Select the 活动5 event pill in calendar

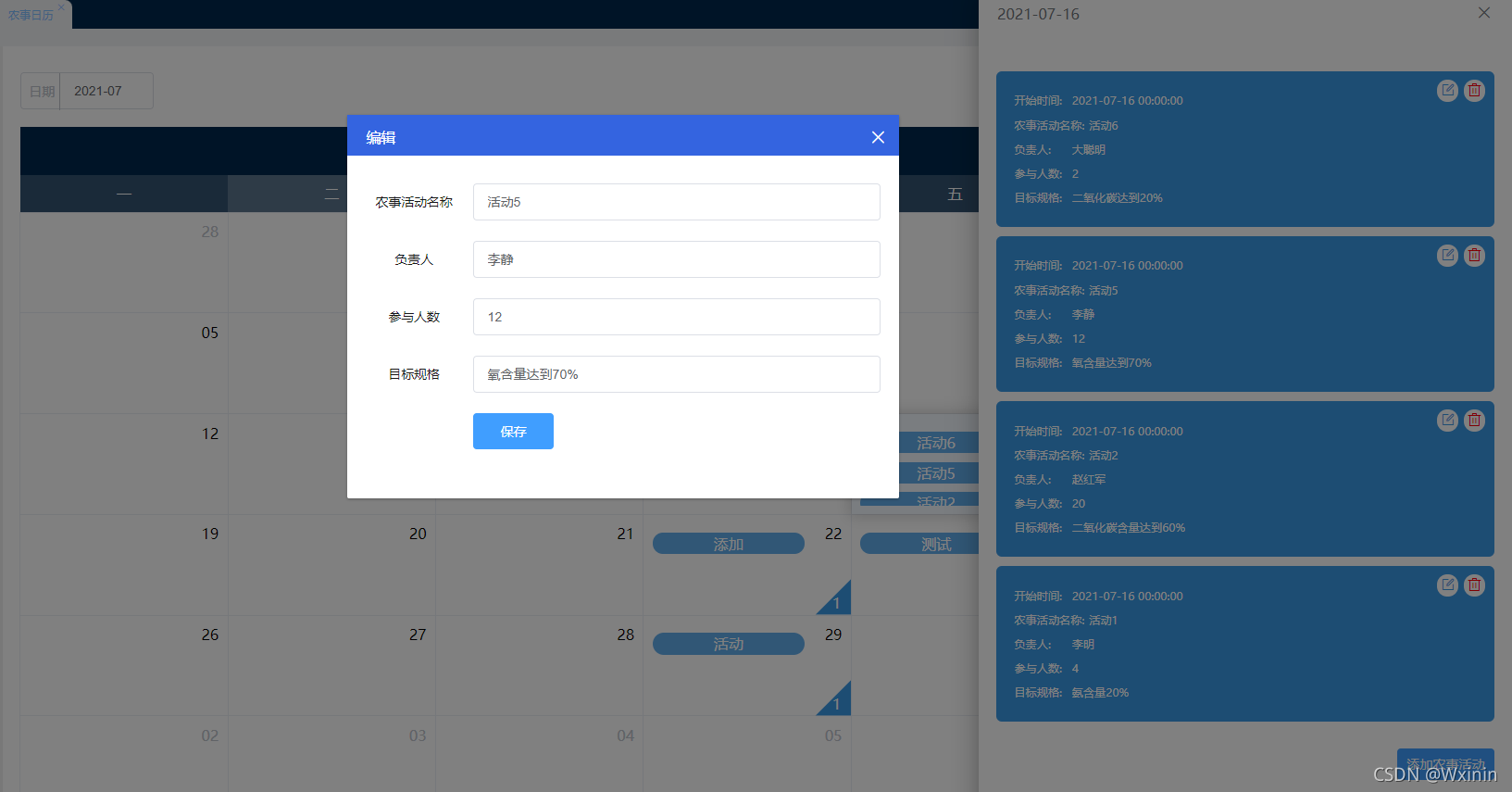tap(936, 473)
